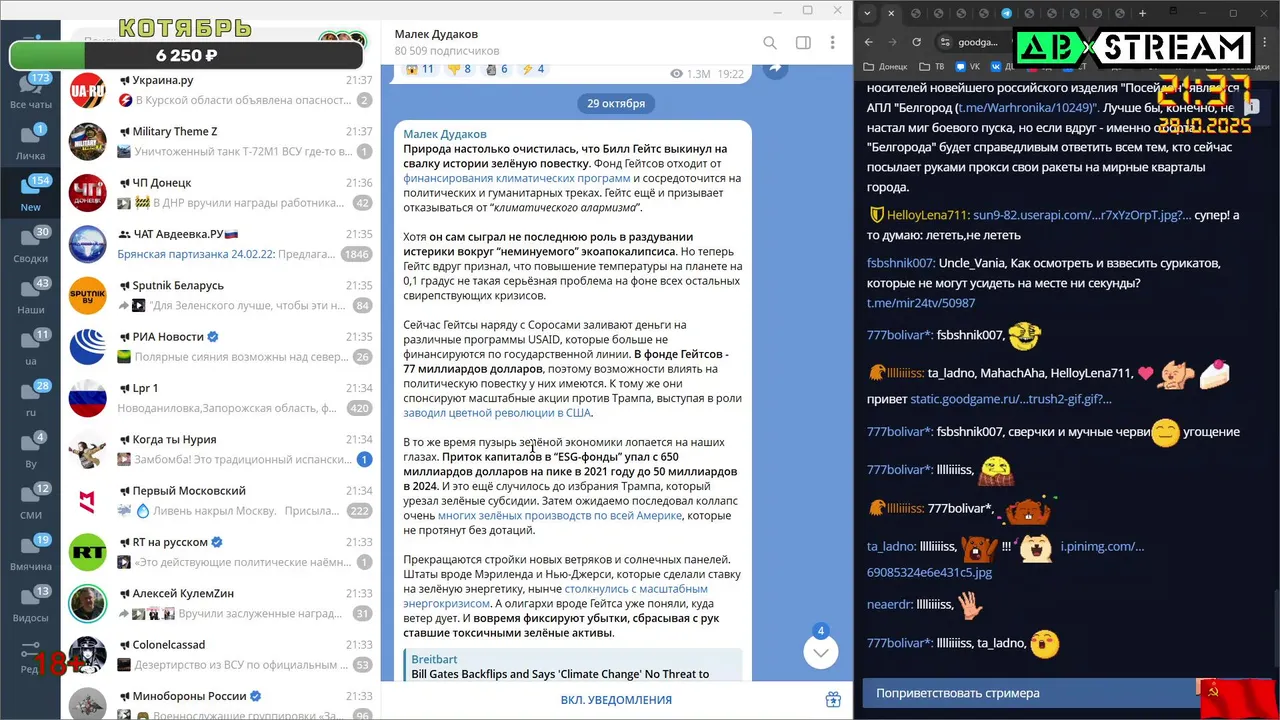Screen dimensions: 1280x720
Task: Open the t.me/Warhronika/10249 link in chat
Action: coord(1026,107)
